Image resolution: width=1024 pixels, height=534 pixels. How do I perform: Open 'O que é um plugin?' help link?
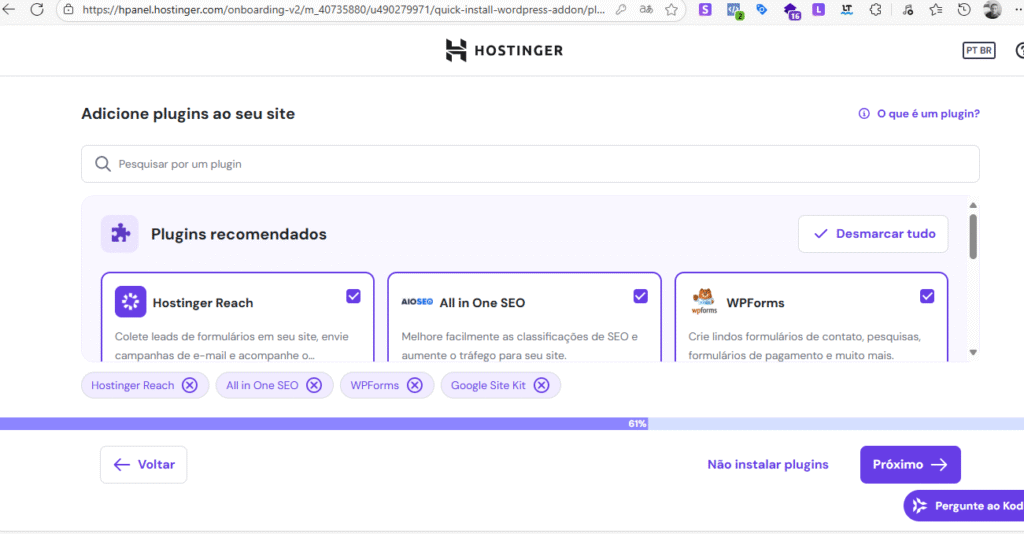[919, 114]
